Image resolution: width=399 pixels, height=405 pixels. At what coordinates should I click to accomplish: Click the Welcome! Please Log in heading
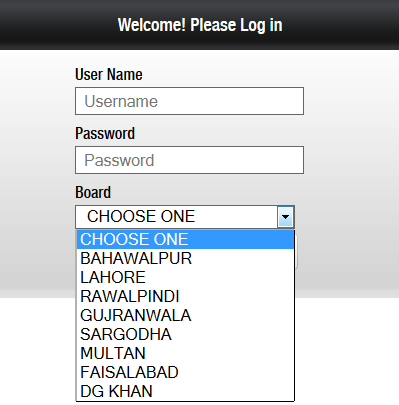point(200,25)
